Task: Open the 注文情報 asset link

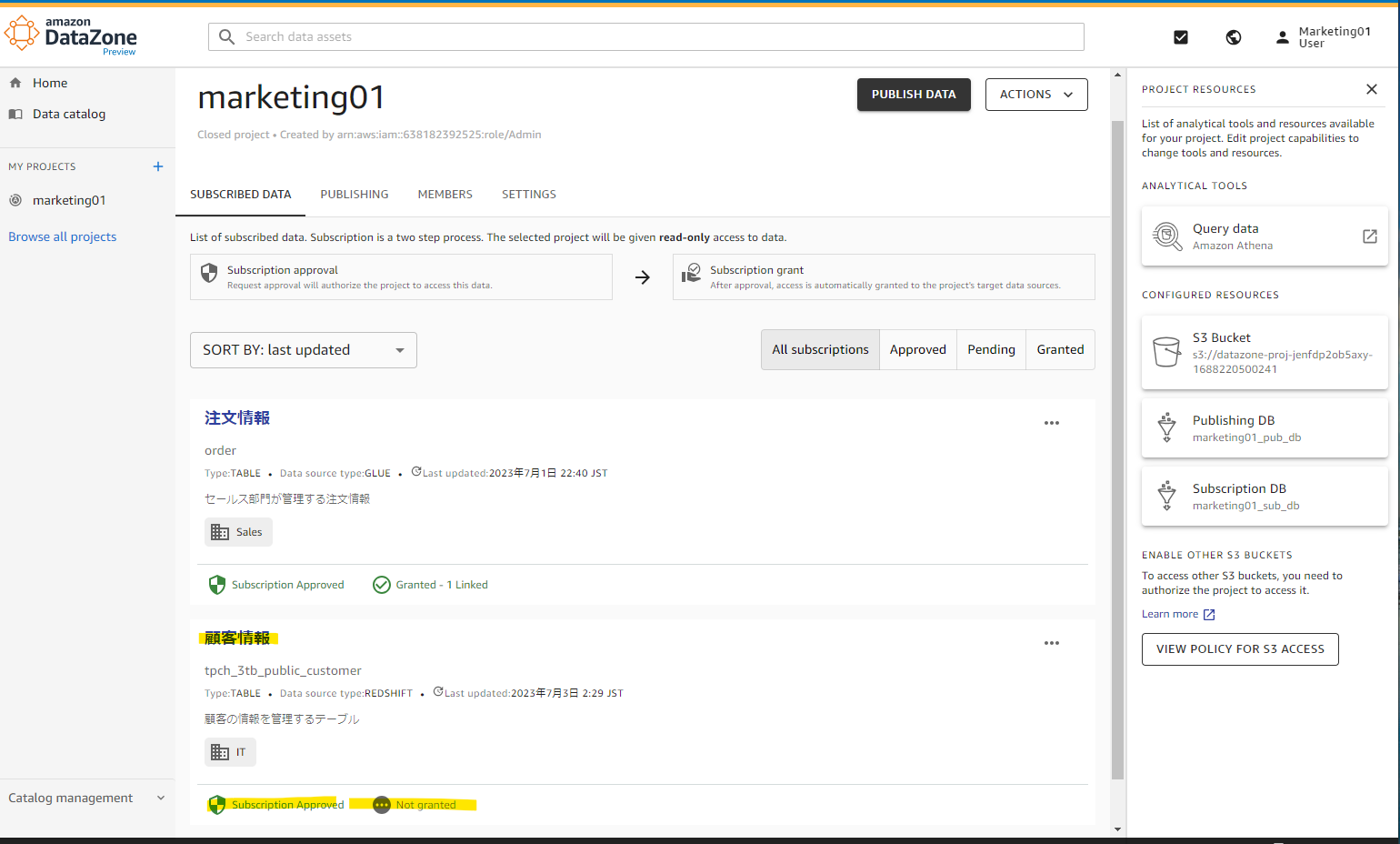Action: tap(237, 417)
